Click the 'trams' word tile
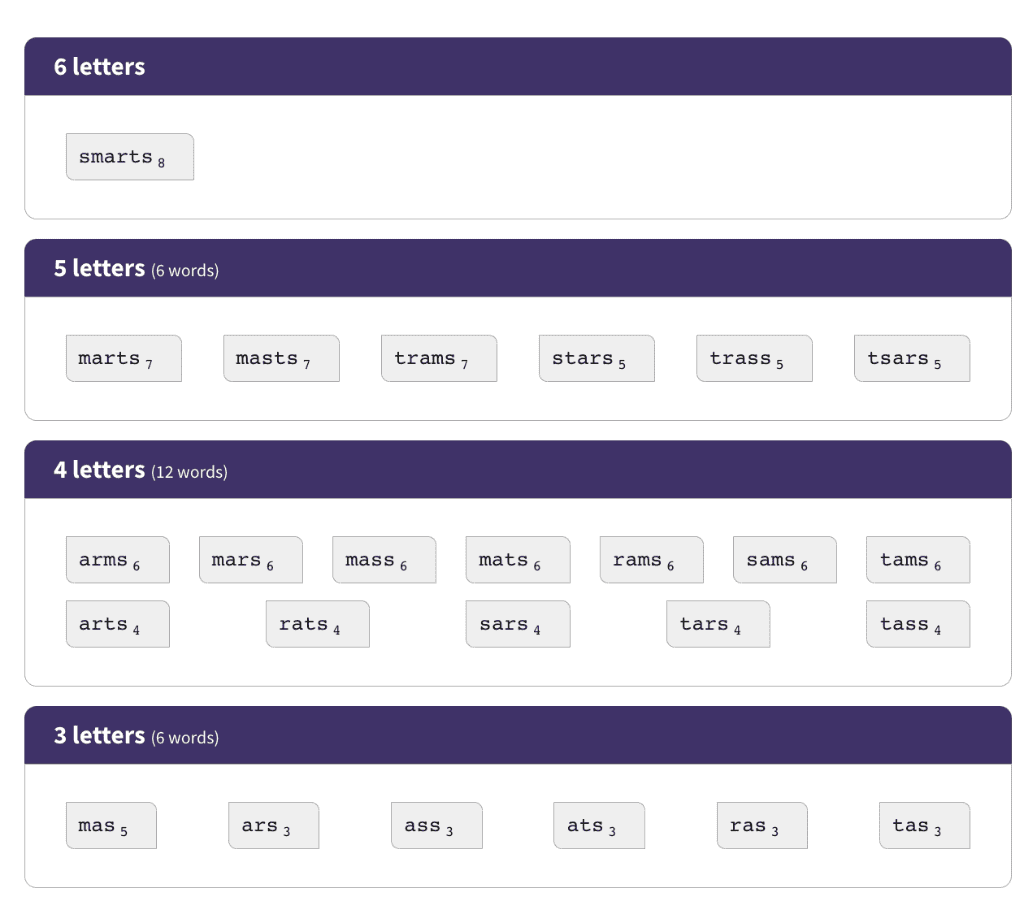 tap(439, 358)
